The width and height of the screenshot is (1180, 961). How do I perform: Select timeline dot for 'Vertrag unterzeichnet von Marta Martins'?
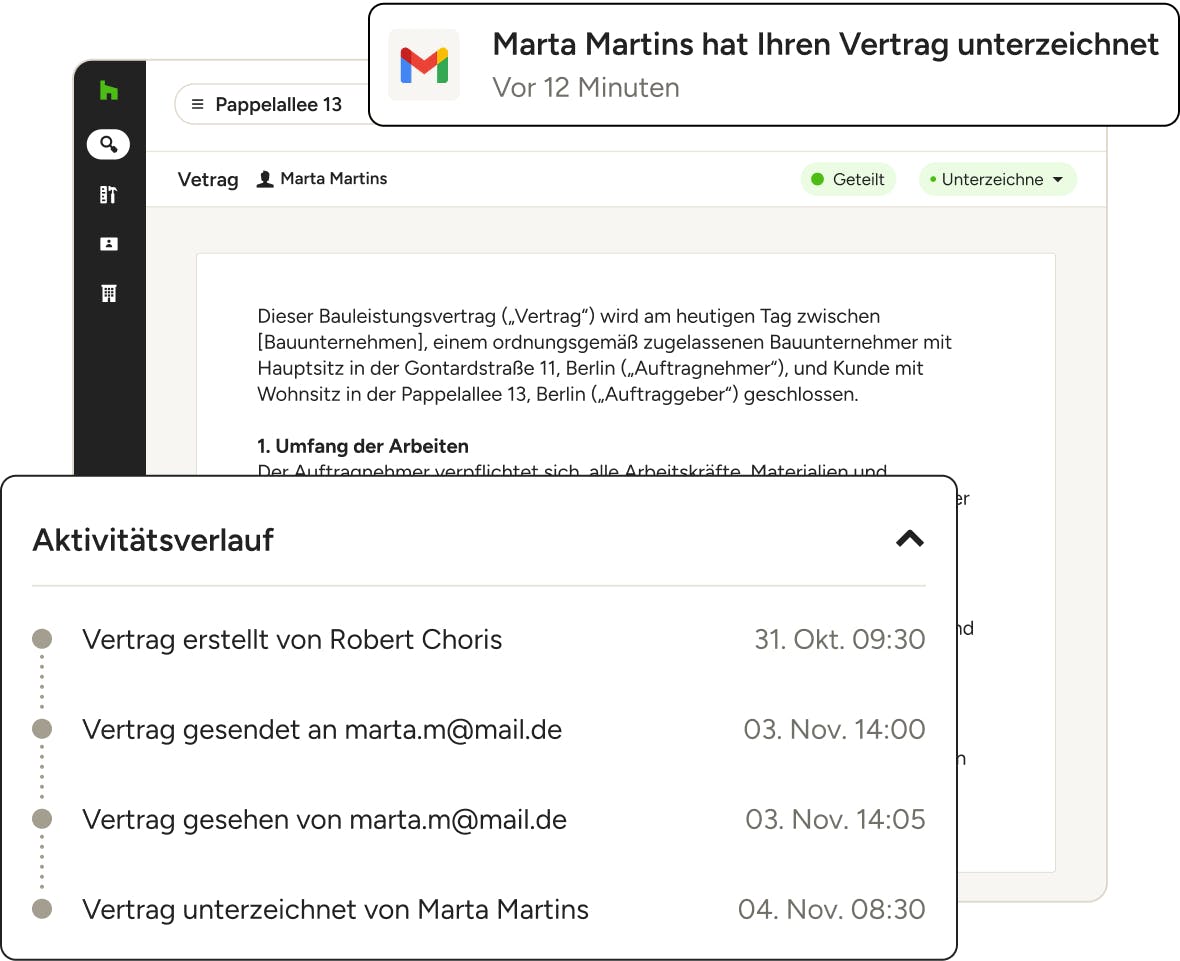coord(42,909)
